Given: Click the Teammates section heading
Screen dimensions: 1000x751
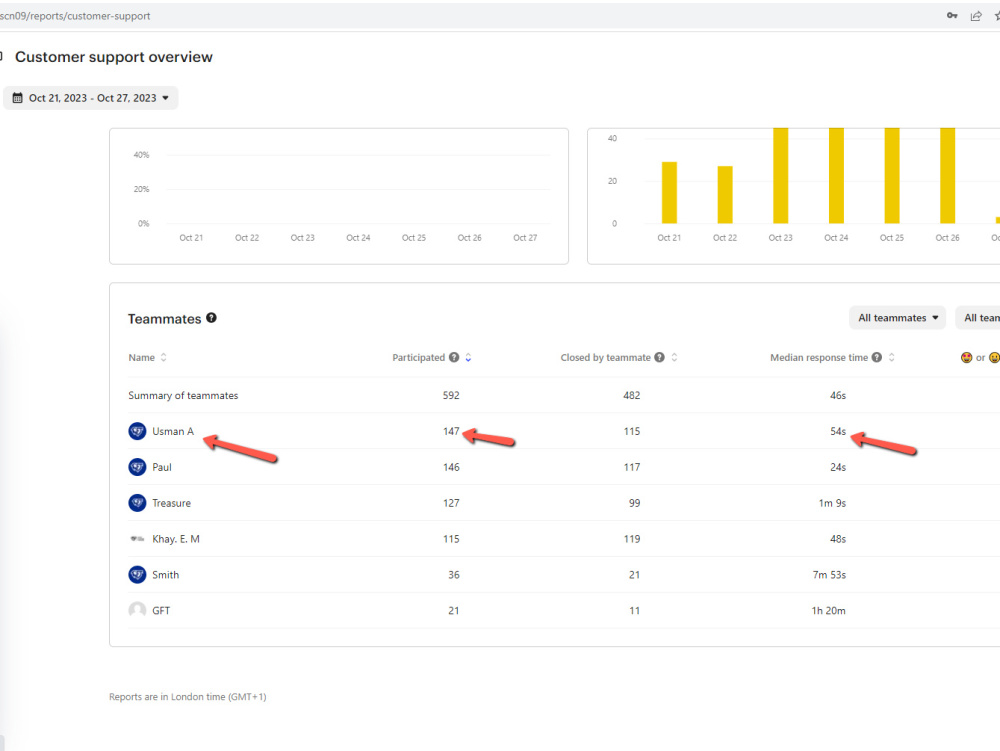Looking at the screenshot, I should [165, 319].
